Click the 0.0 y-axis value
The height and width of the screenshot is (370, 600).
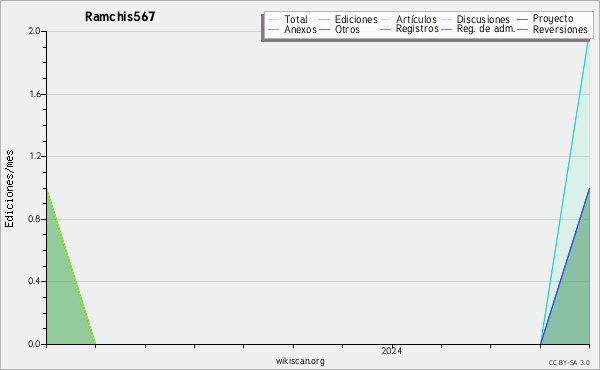click(34, 344)
